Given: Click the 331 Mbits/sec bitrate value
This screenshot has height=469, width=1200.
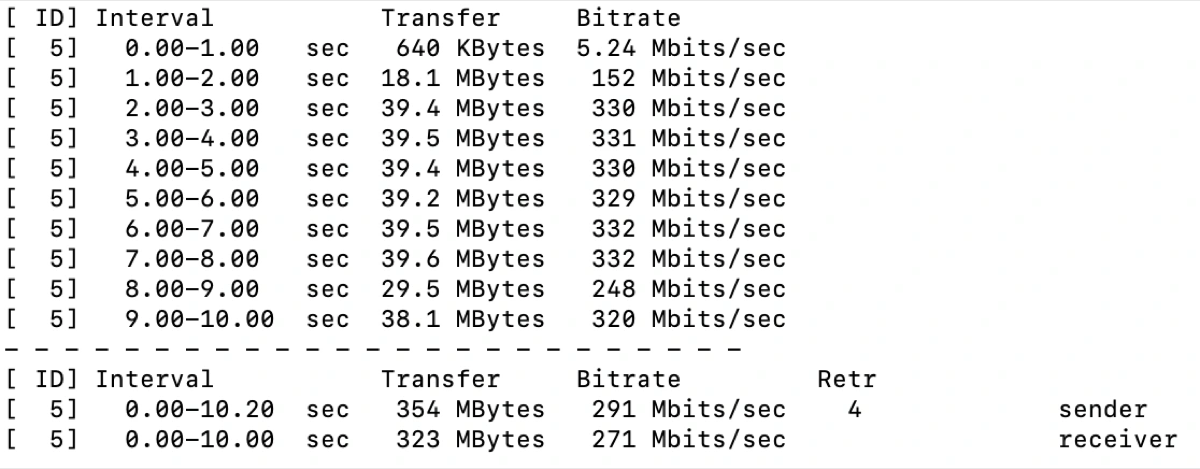Looking at the screenshot, I should click(x=688, y=138).
